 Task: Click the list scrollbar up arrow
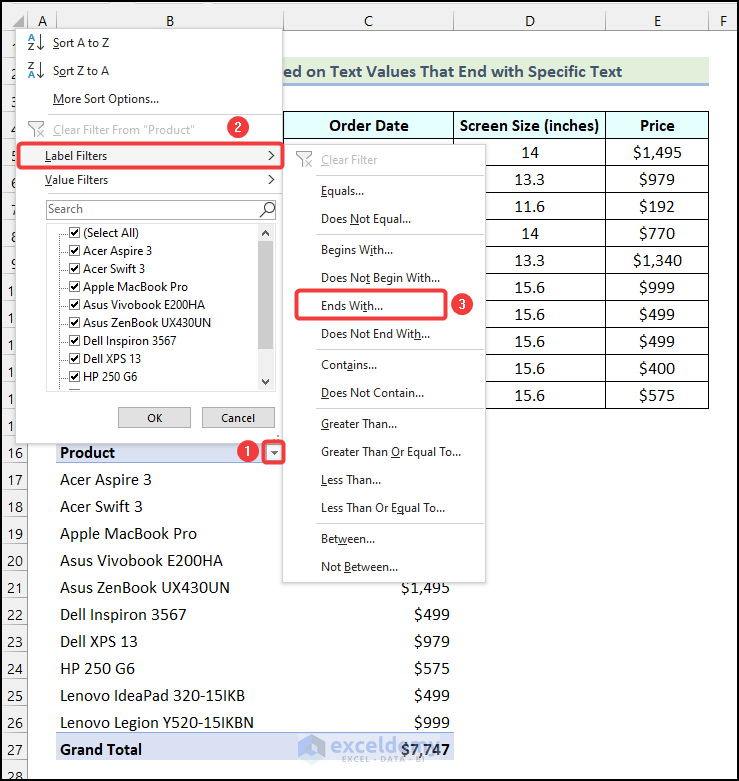265,233
